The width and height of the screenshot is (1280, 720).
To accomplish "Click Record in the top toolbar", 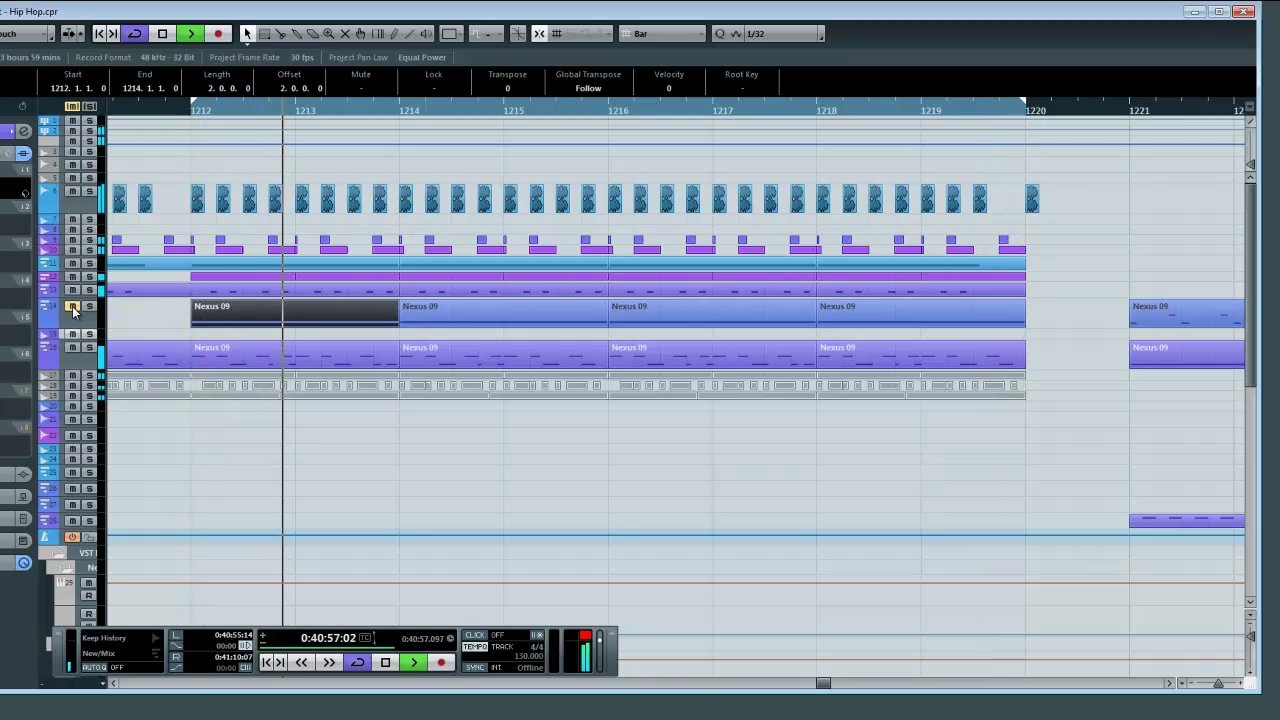I will pos(218,34).
